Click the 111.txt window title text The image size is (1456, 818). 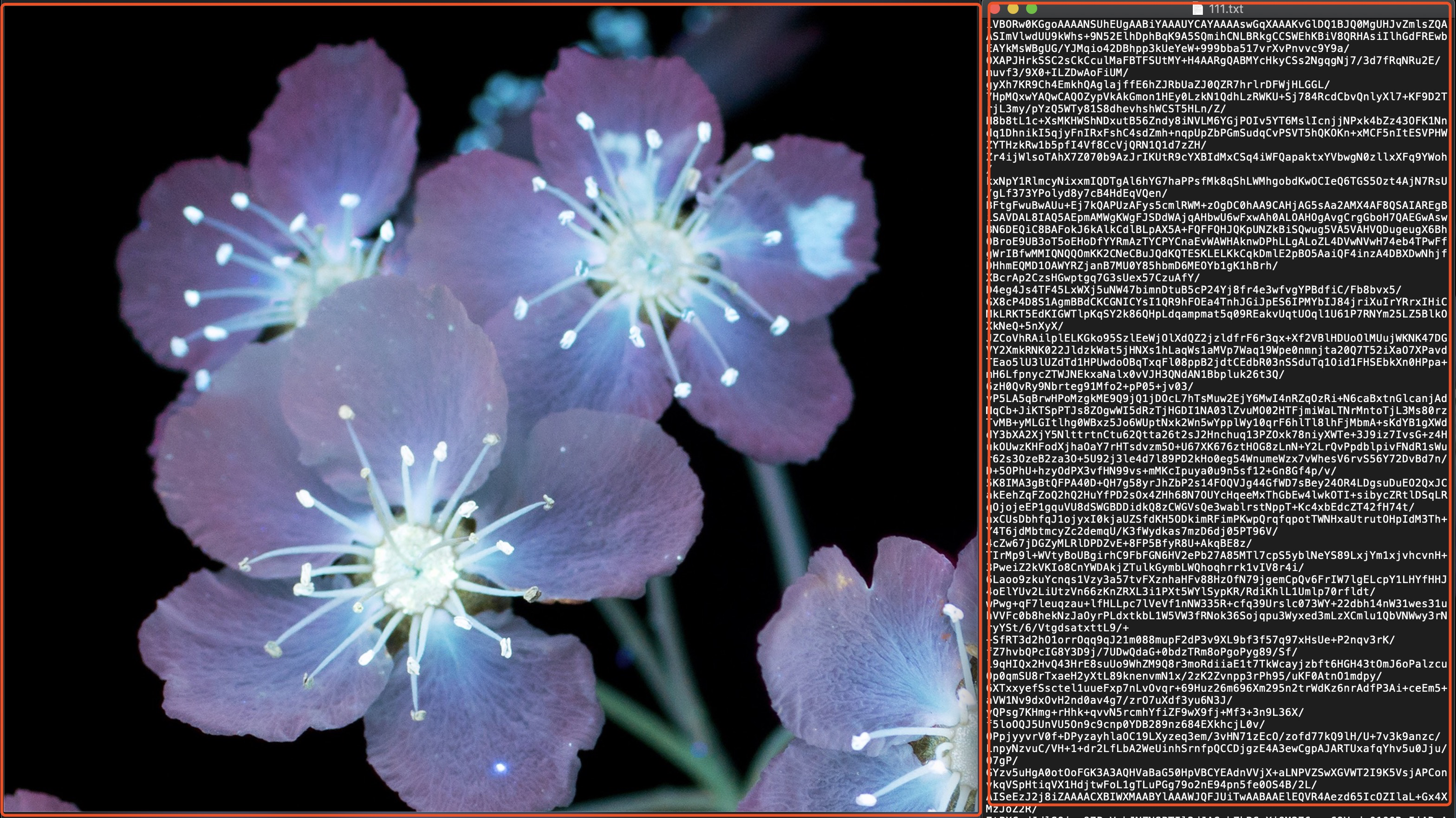click(1225, 9)
